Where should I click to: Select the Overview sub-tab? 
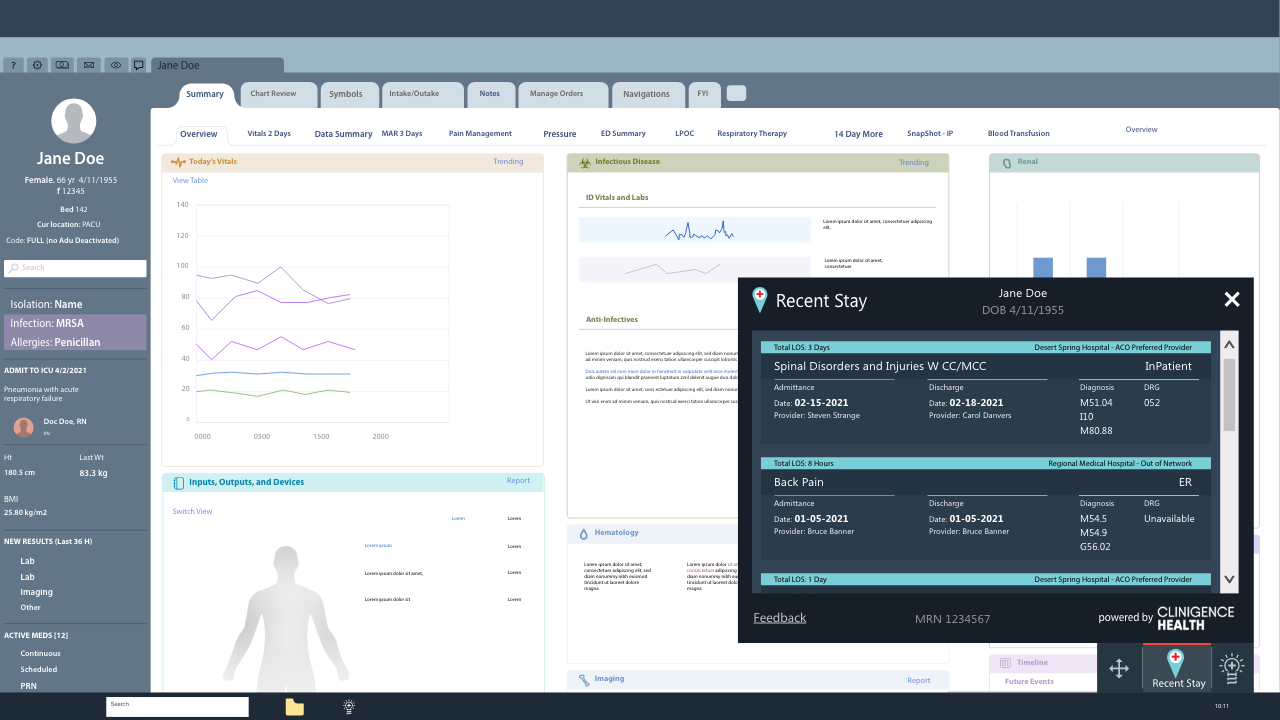pyautogui.click(x=199, y=134)
